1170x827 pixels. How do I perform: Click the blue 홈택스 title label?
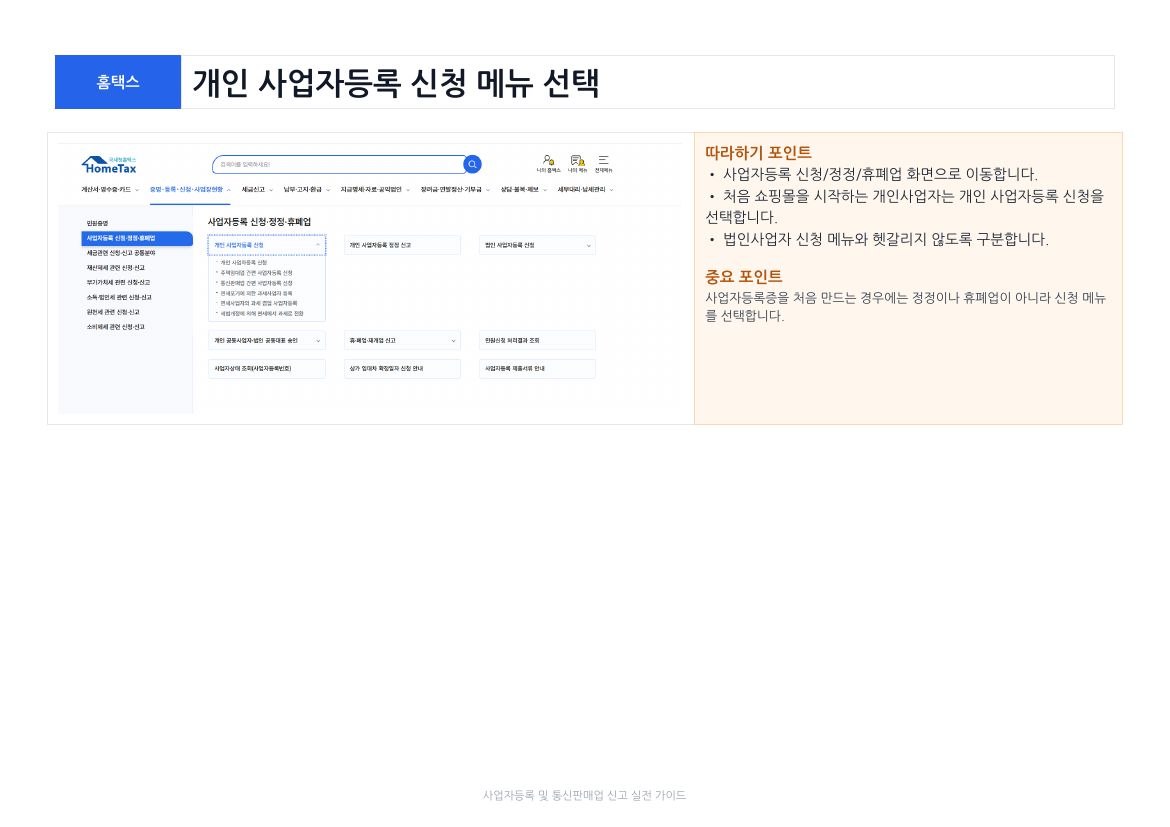click(118, 82)
